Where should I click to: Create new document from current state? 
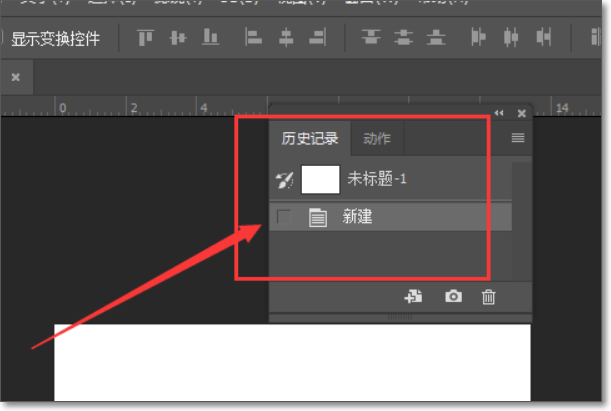pos(413,297)
